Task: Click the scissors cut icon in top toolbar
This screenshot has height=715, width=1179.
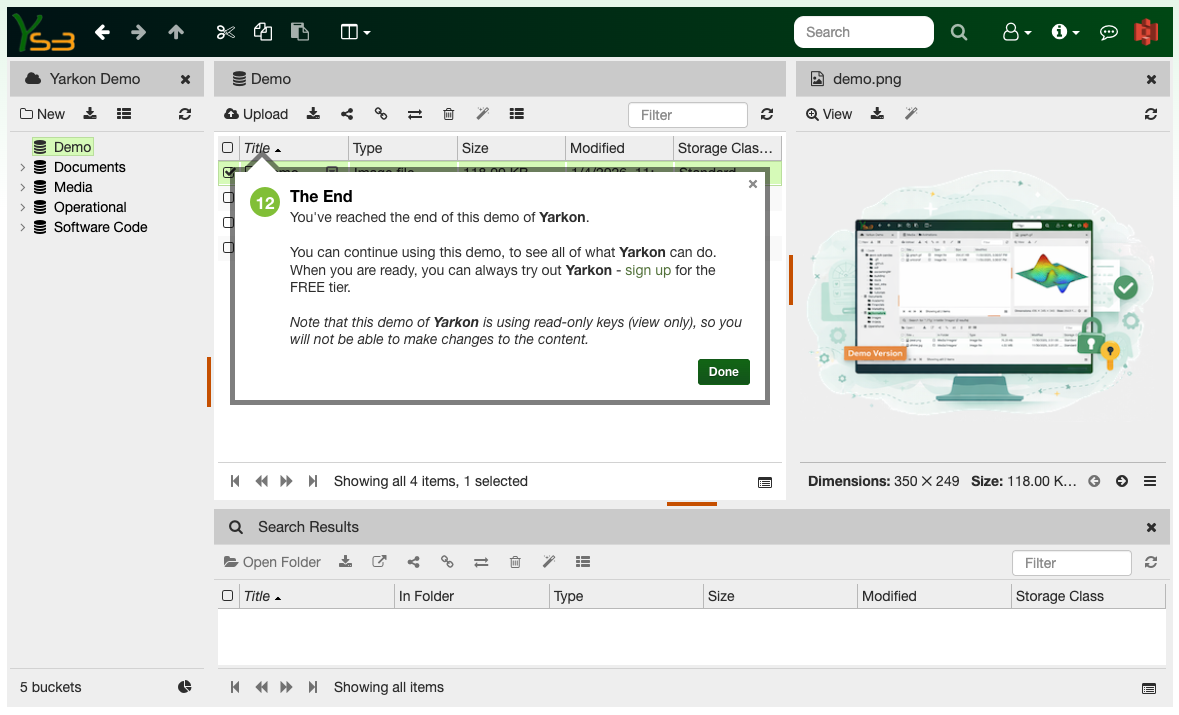Action: (x=225, y=32)
